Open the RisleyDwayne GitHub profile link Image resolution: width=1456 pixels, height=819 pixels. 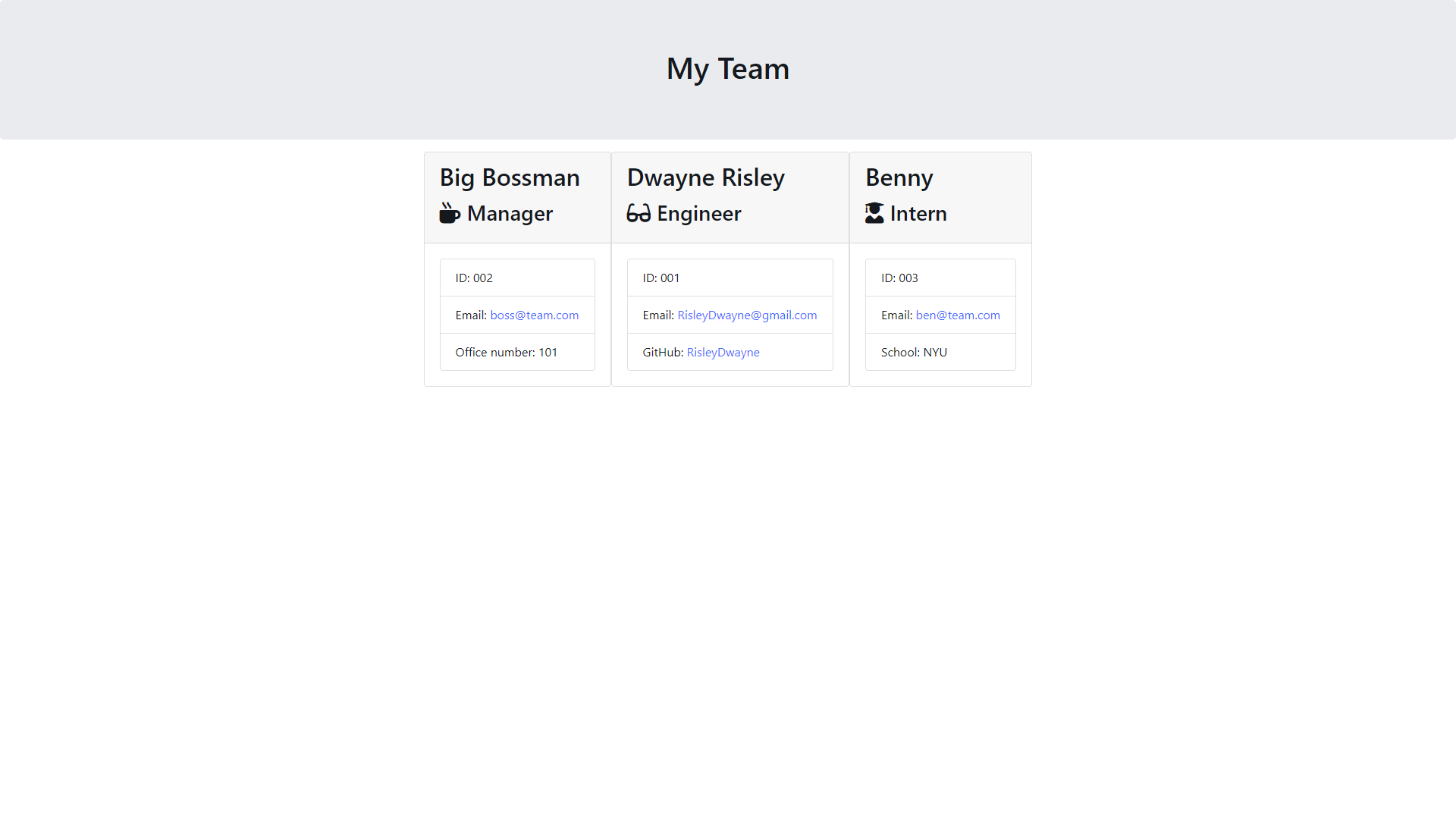coord(722,352)
